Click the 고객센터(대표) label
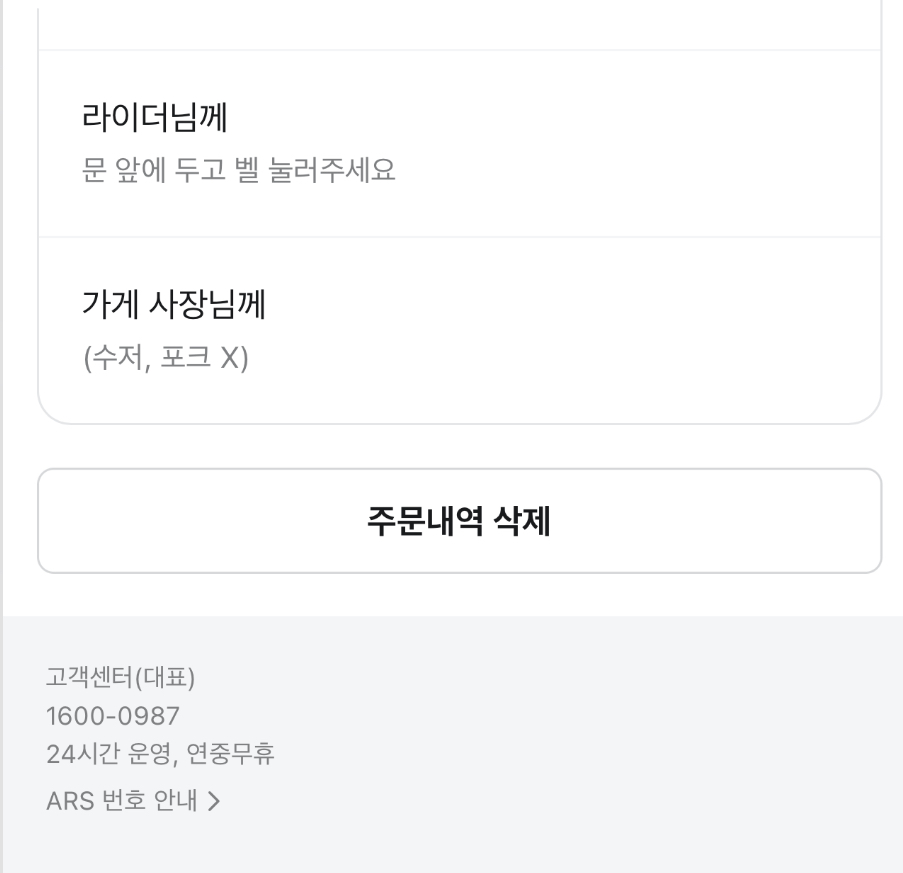Viewport: 903px width, 873px height. 120,680
